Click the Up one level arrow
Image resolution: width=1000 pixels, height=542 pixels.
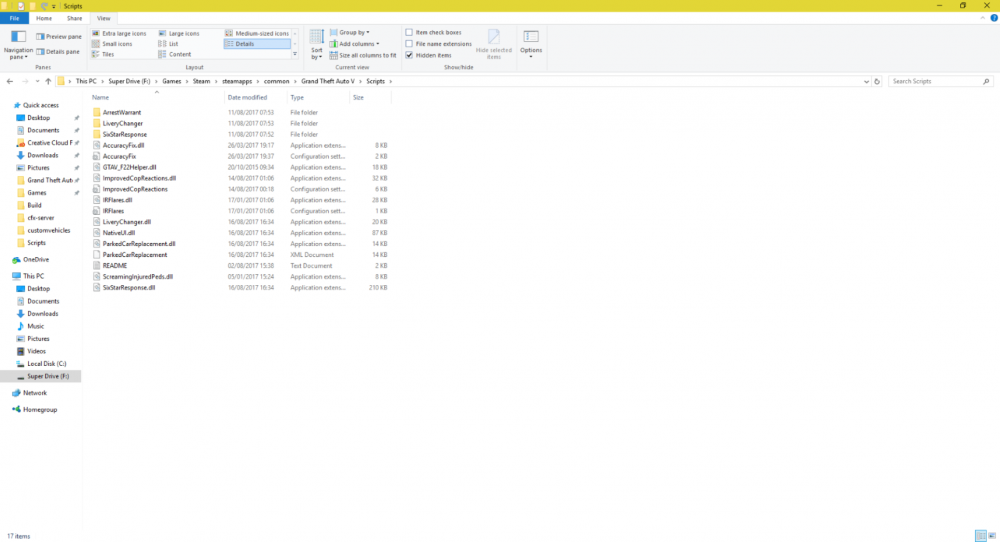[x=46, y=81]
